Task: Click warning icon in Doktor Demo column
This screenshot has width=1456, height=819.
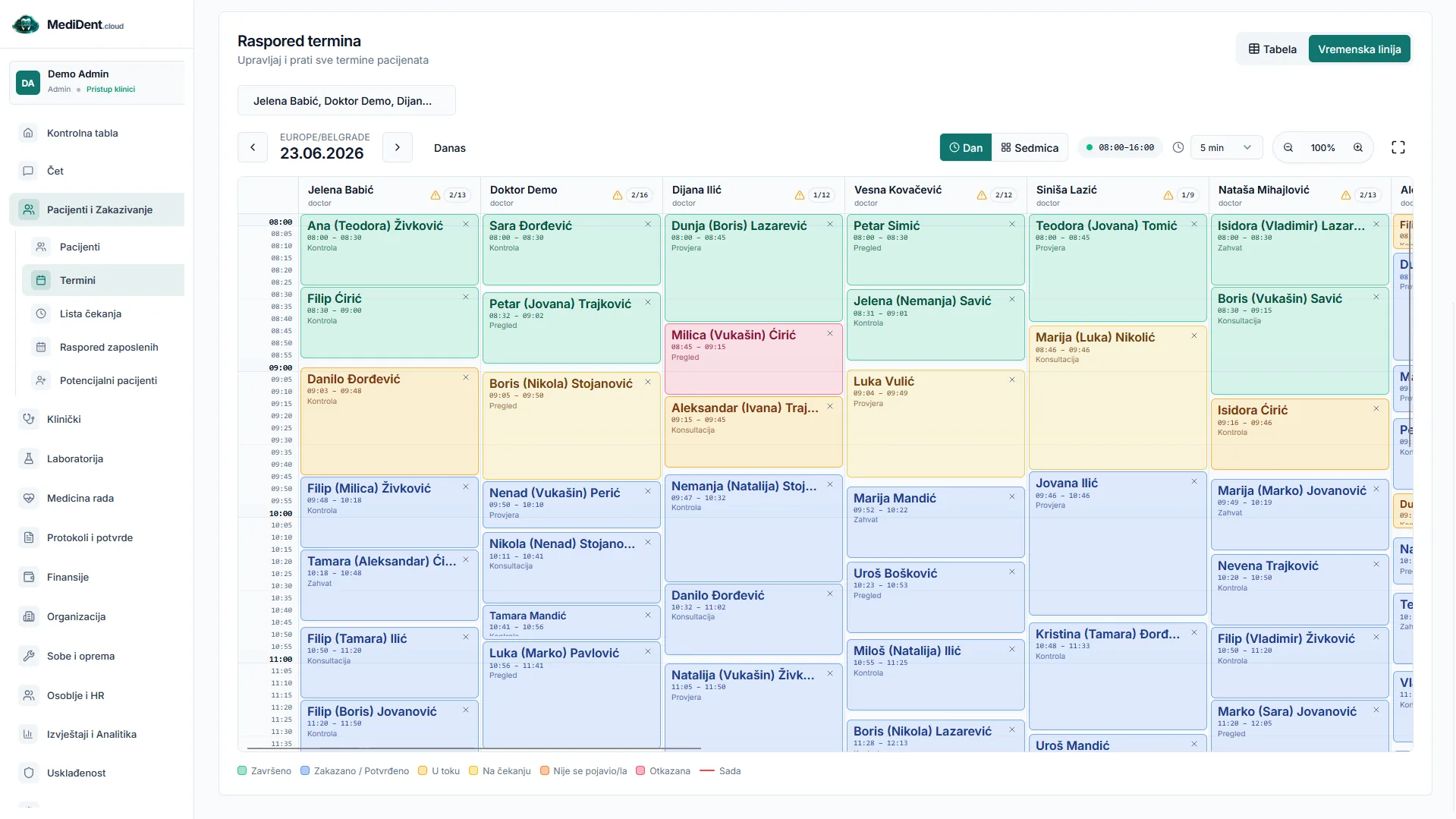Action: [618, 195]
